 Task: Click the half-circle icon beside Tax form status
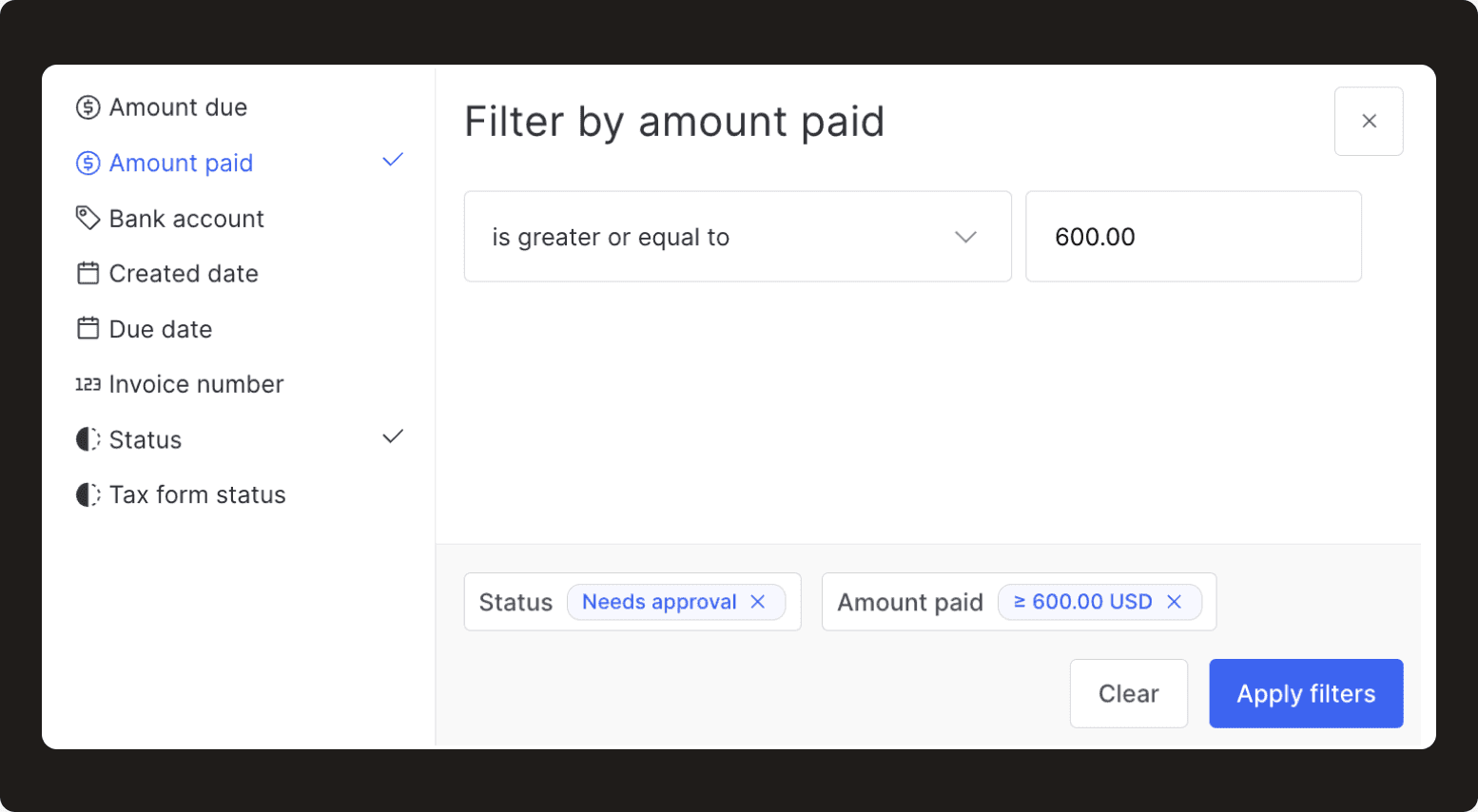(x=88, y=494)
